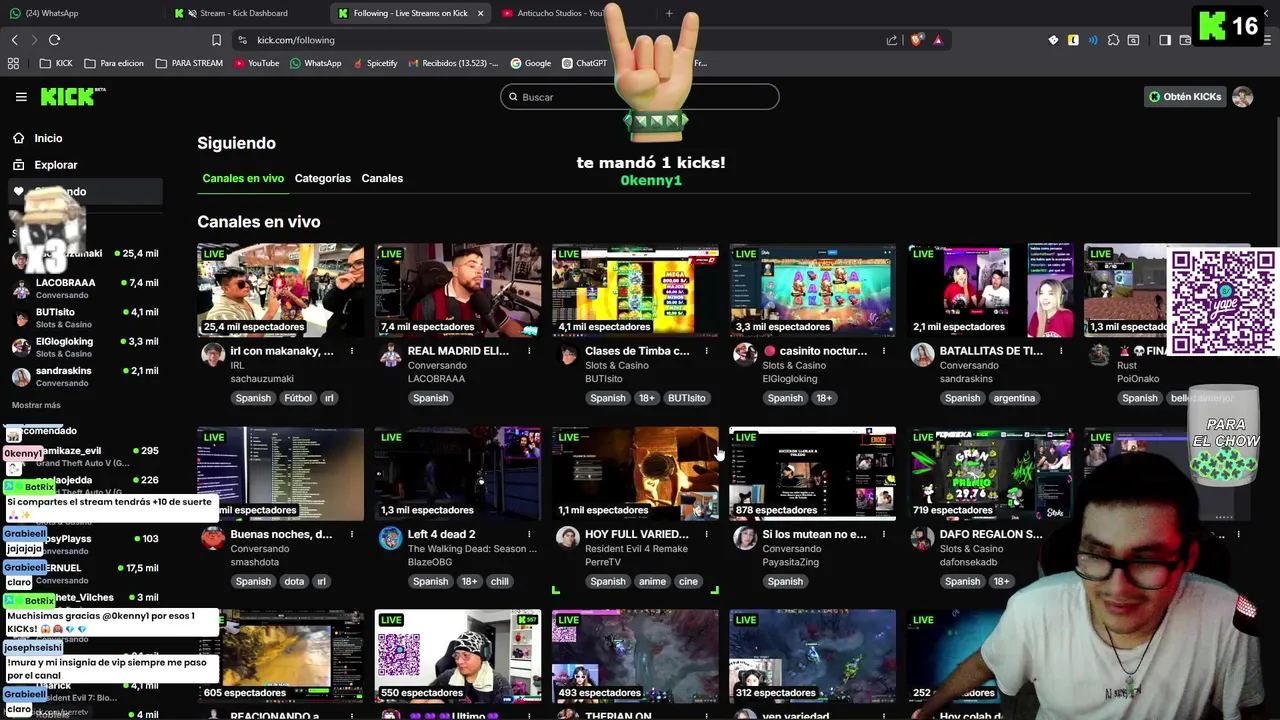1280x720 pixels.
Task: Open sandraskins in sidebar following list
Action: (x=85, y=376)
